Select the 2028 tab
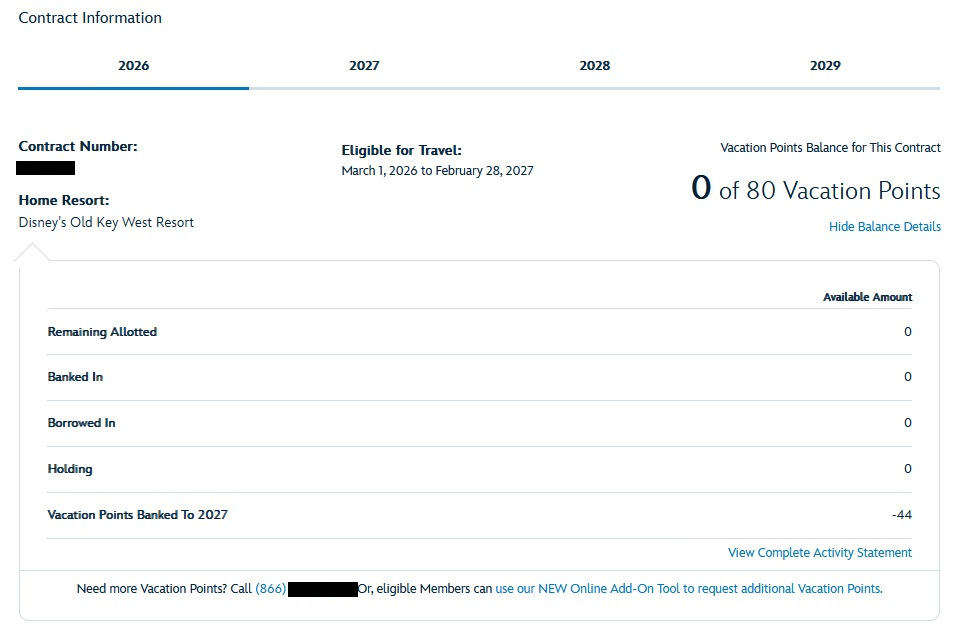 594,66
